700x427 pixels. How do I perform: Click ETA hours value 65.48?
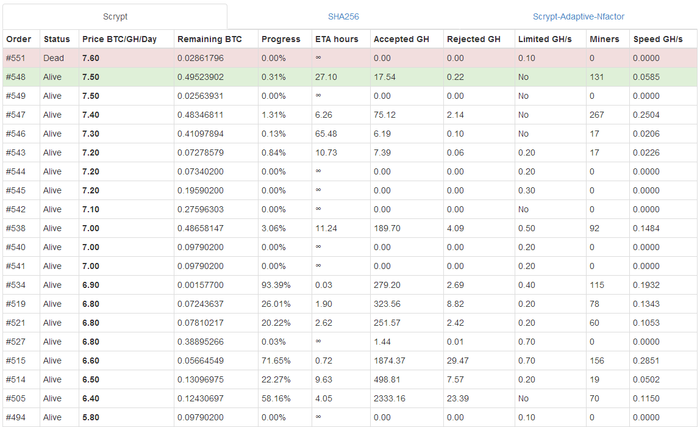pyautogui.click(x=326, y=134)
